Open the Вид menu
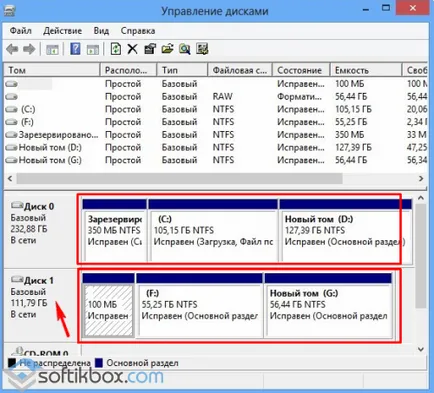434x393 pixels. [x=101, y=31]
